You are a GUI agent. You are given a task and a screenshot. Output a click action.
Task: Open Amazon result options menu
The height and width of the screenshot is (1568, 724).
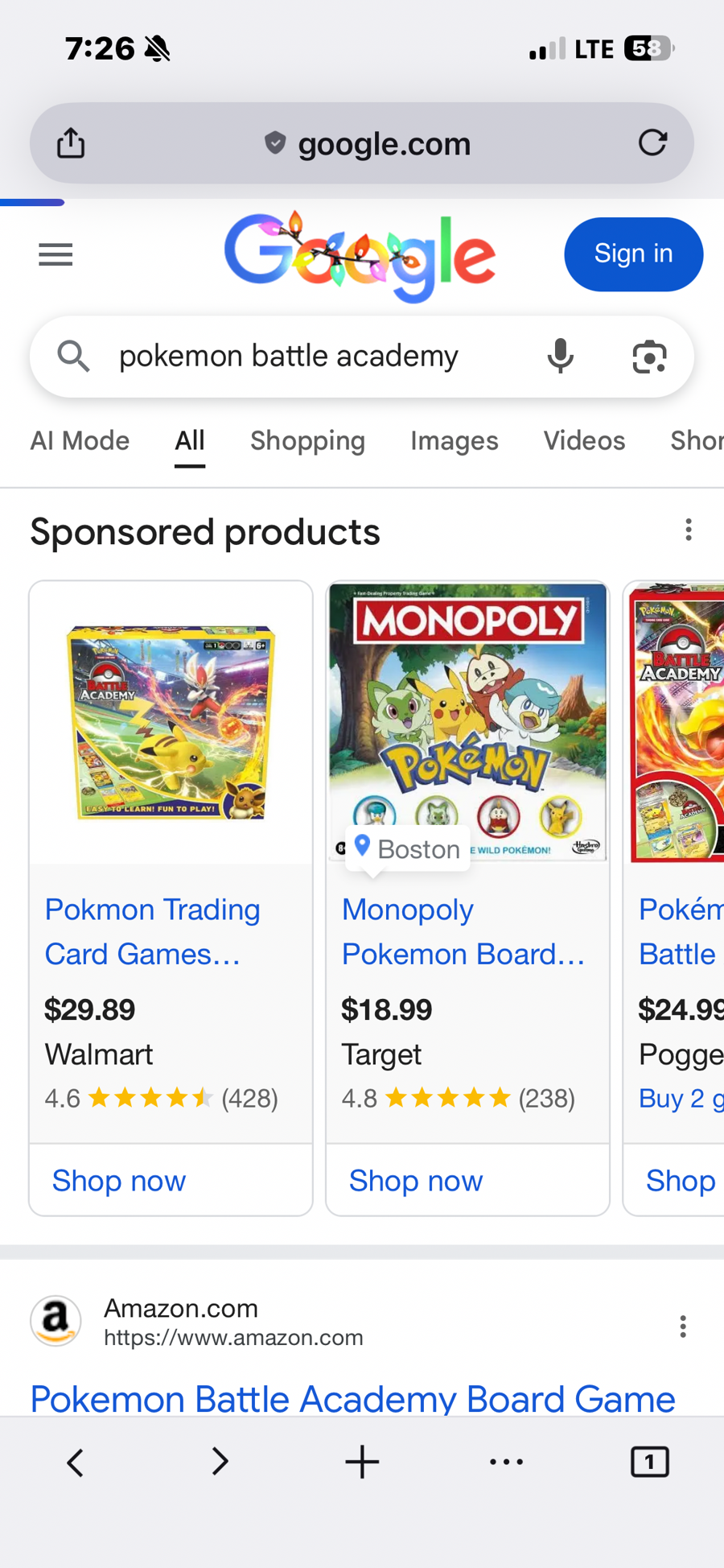tap(683, 1326)
